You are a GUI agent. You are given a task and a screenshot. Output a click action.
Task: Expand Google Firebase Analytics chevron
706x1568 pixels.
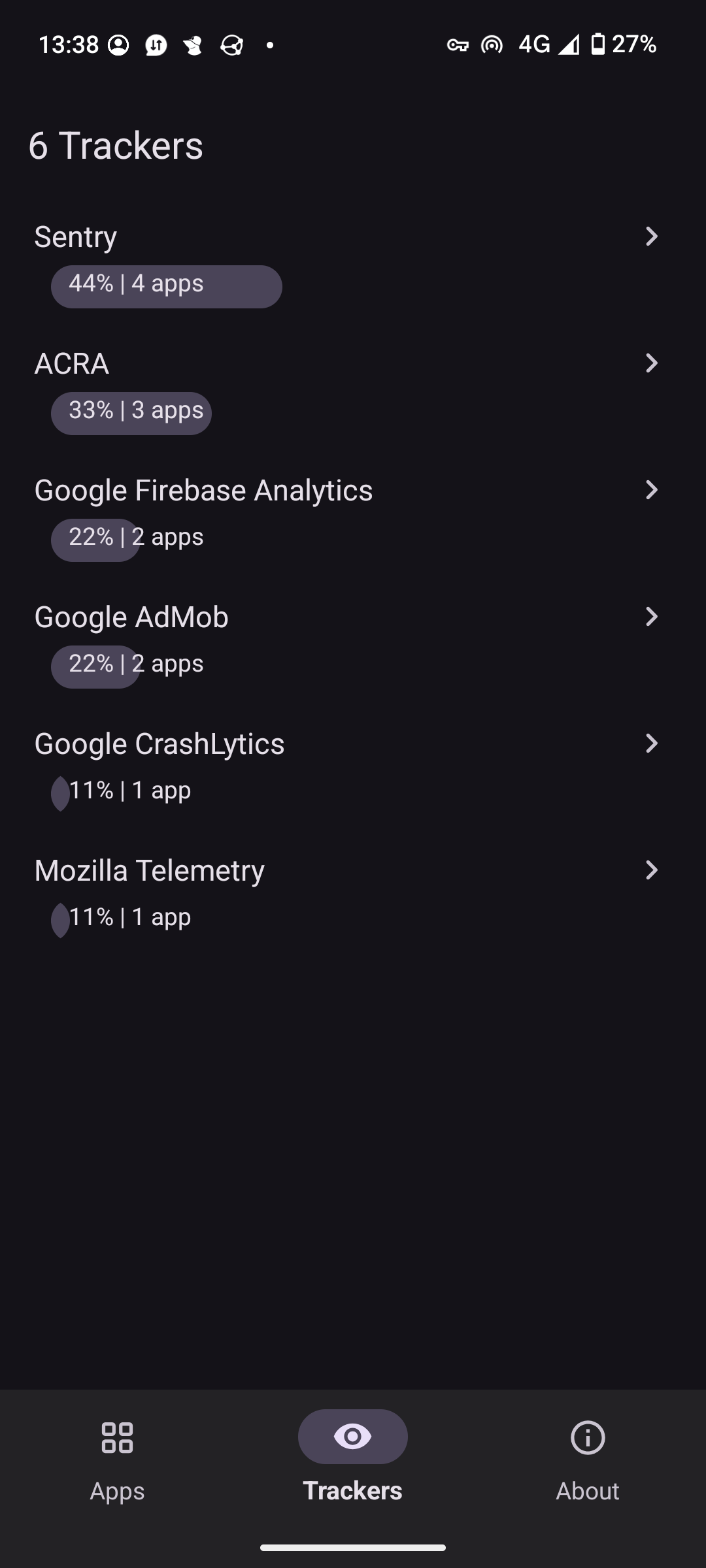pos(651,490)
